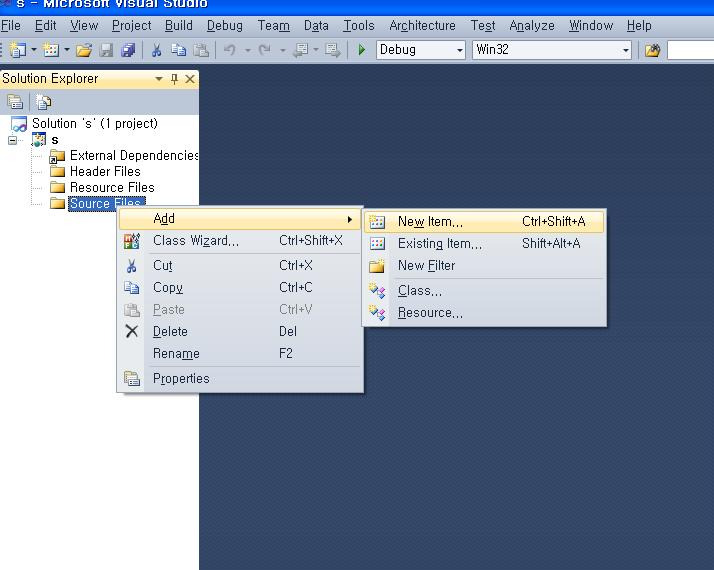714x570 pixels.
Task: Click the Paste clipboard icon in the toolbar
Action: click(201, 50)
